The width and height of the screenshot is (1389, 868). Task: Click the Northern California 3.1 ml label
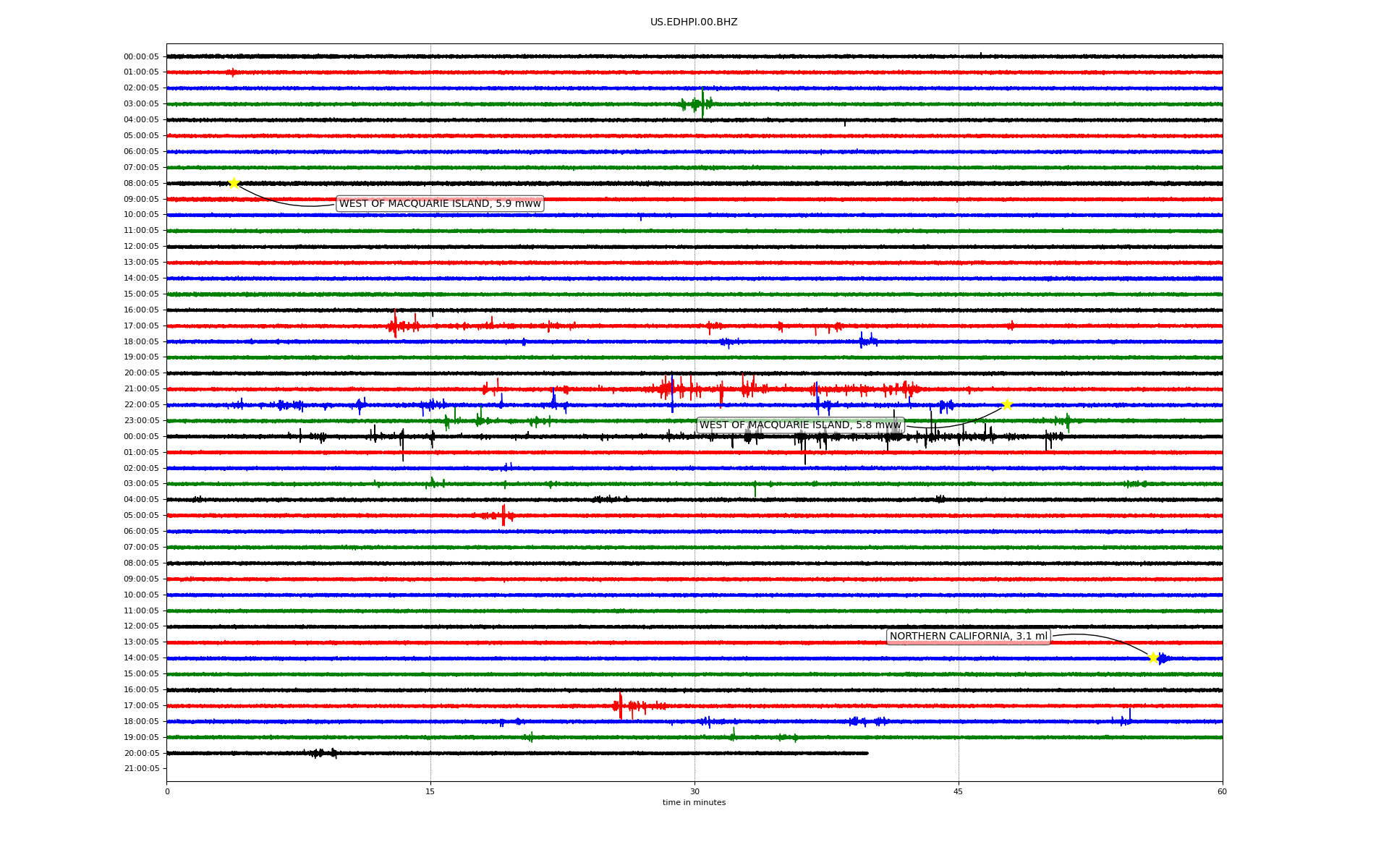tap(968, 637)
